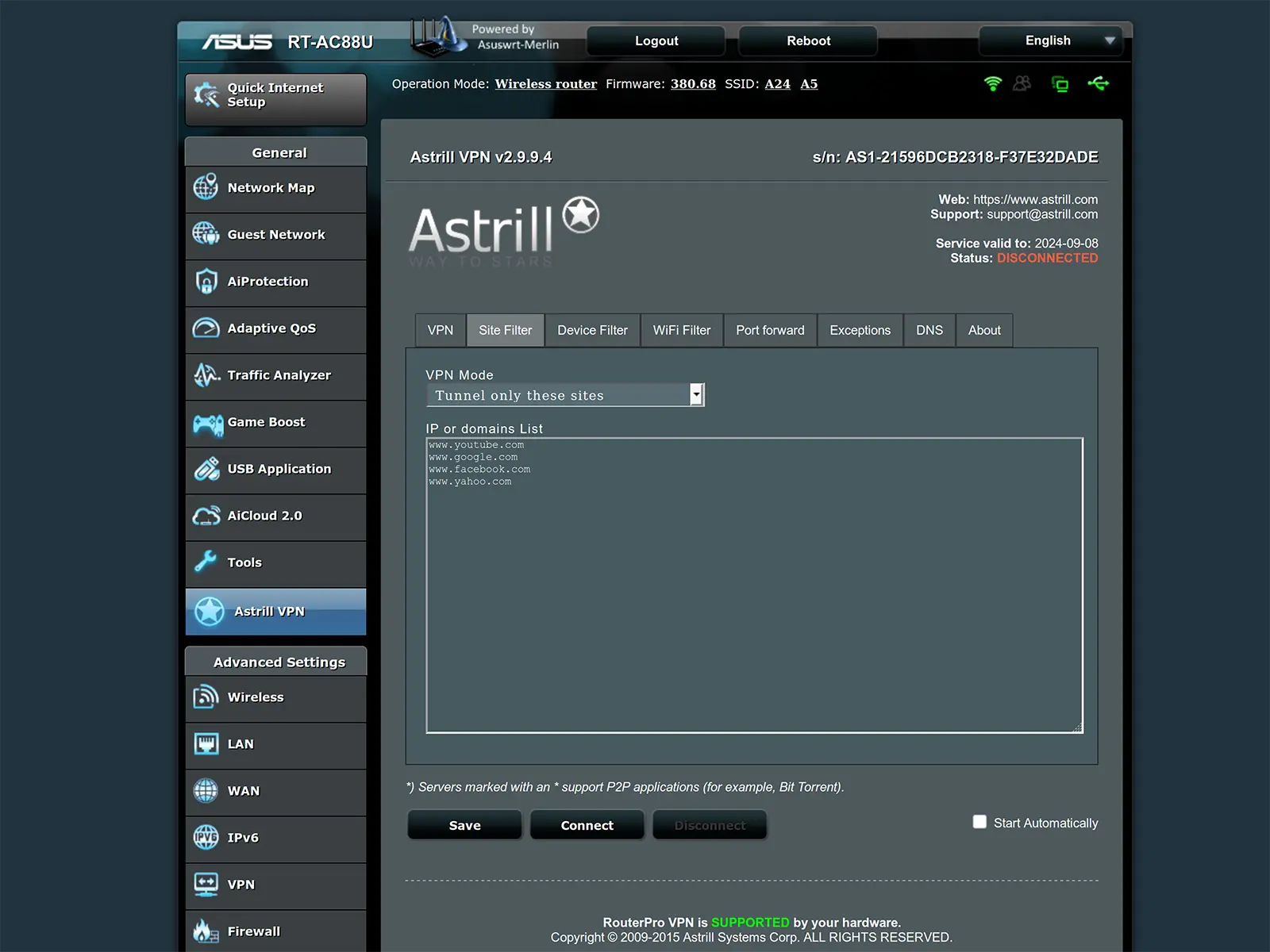Screen dimensions: 1270x952
Task: Open the Tools wrench icon
Action: [206, 562]
